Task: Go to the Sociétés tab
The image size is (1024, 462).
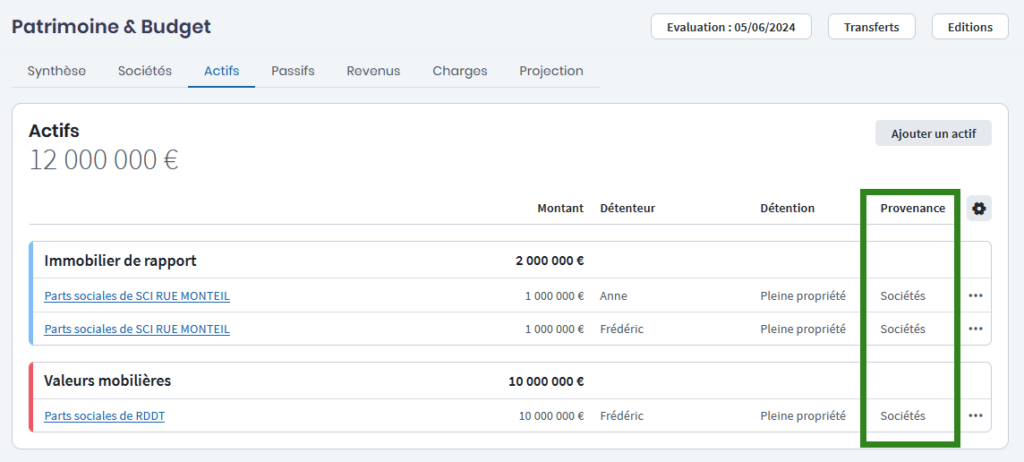Action: [145, 71]
